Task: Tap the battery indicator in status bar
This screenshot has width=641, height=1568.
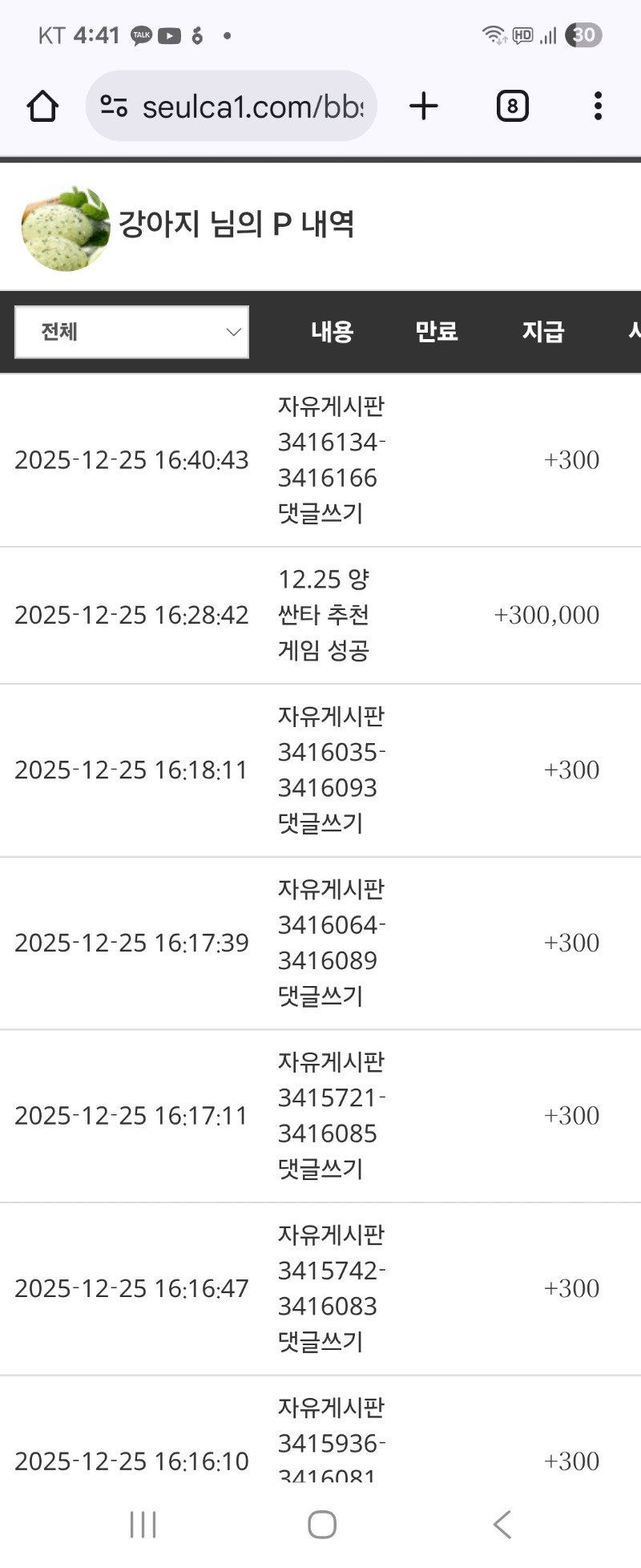Action: coord(583,35)
